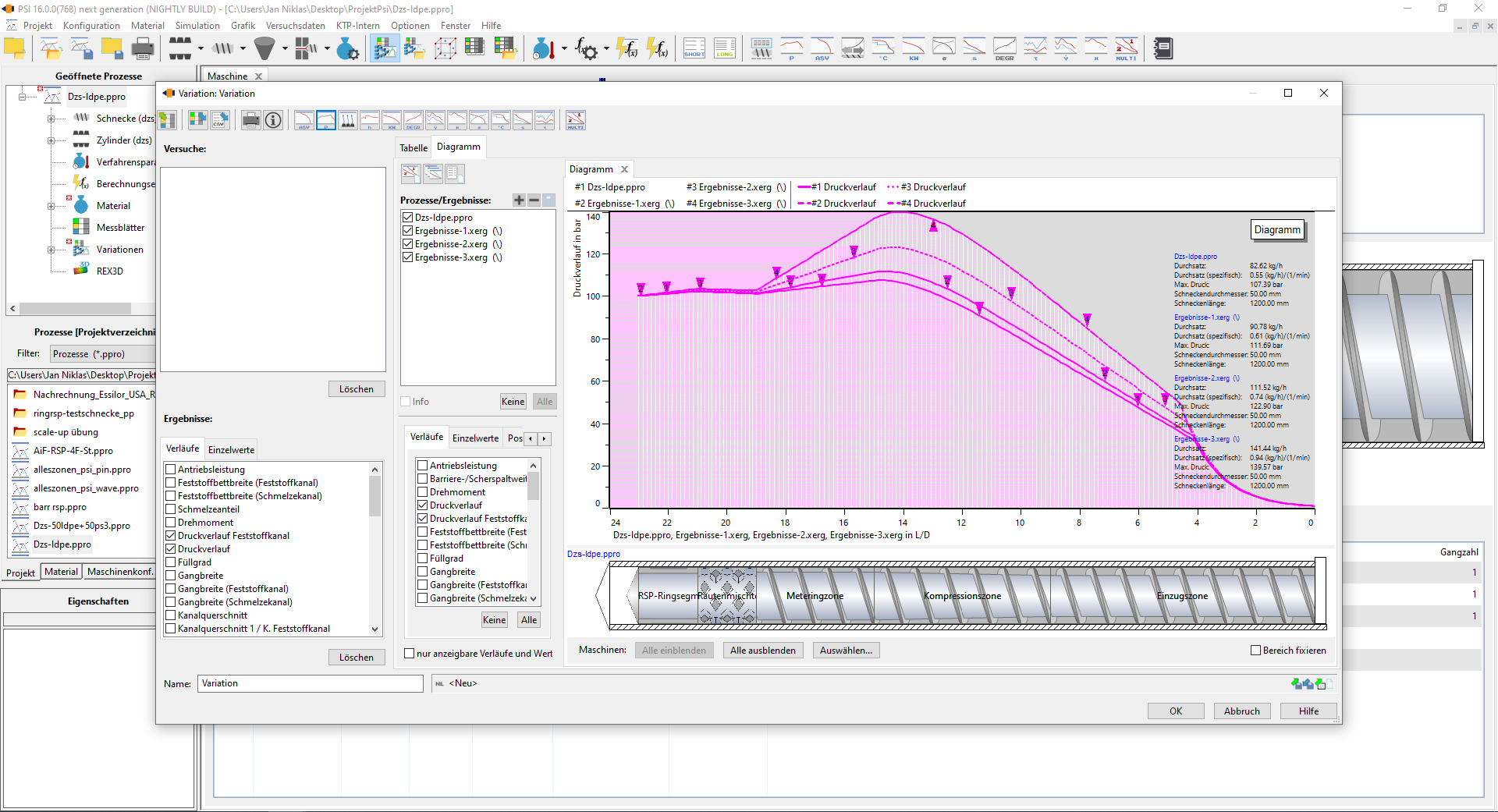Open the notebook icon in the main toolbar
The image size is (1498, 812).
pyautogui.click(x=1163, y=48)
